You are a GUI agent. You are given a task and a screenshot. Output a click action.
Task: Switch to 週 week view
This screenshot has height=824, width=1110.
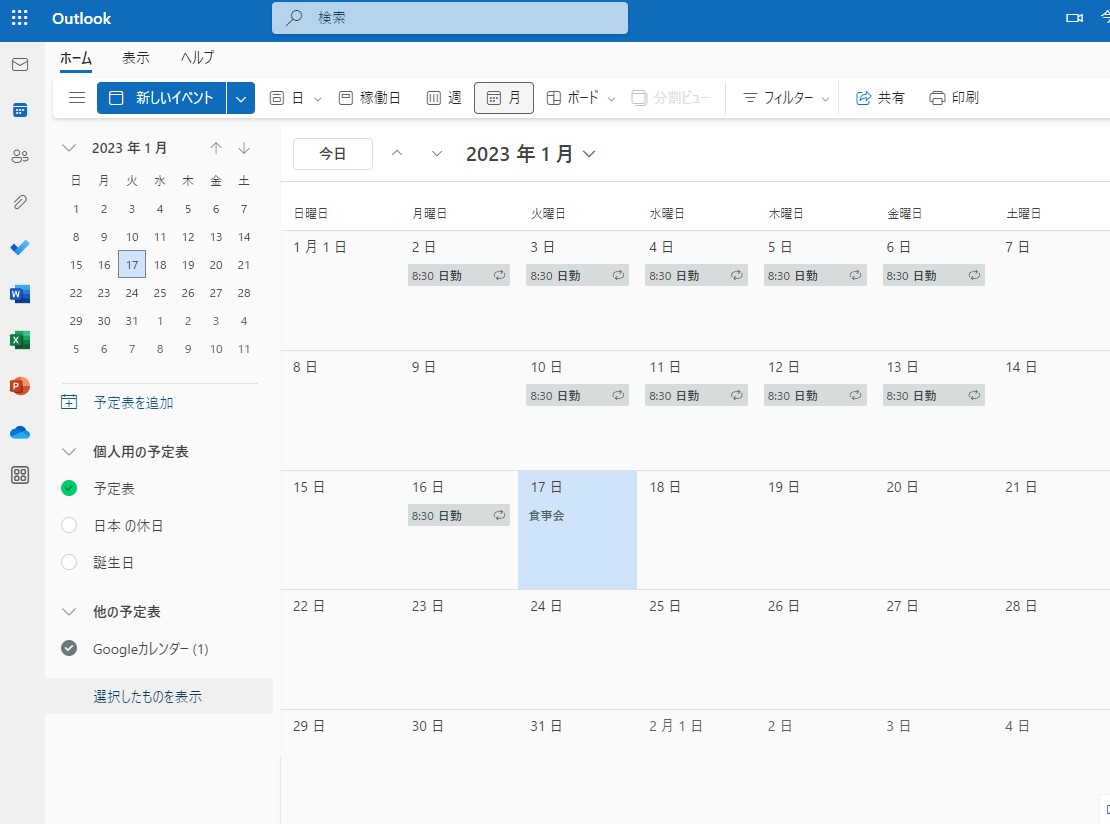445,98
